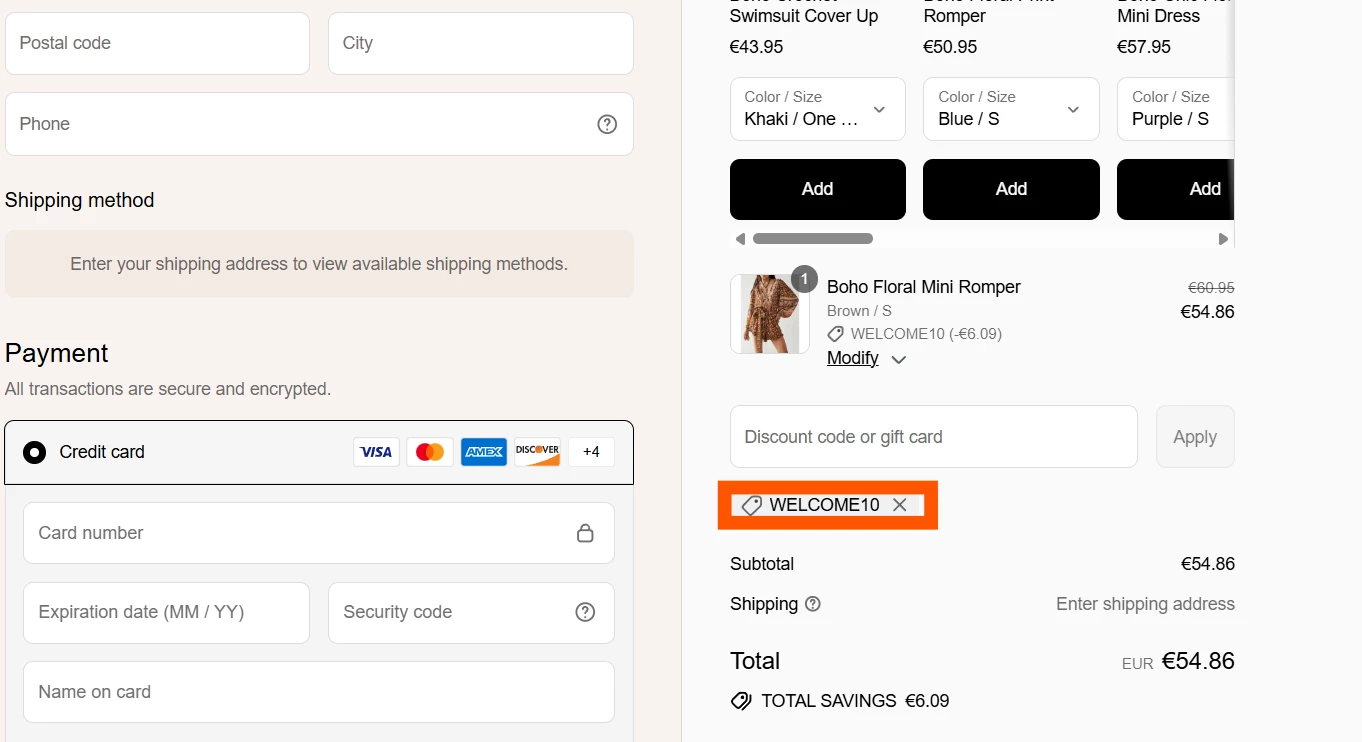Click the Visa card icon
Image resolution: width=1362 pixels, height=742 pixels.
pyautogui.click(x=376, y=452)
